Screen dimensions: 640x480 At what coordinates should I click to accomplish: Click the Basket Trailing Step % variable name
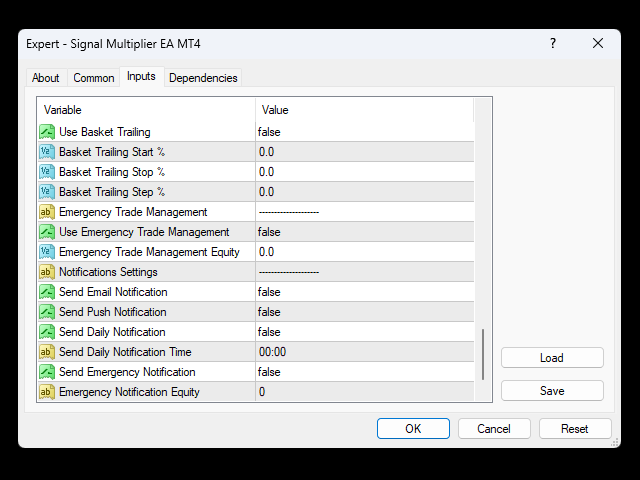coord(112,192)
